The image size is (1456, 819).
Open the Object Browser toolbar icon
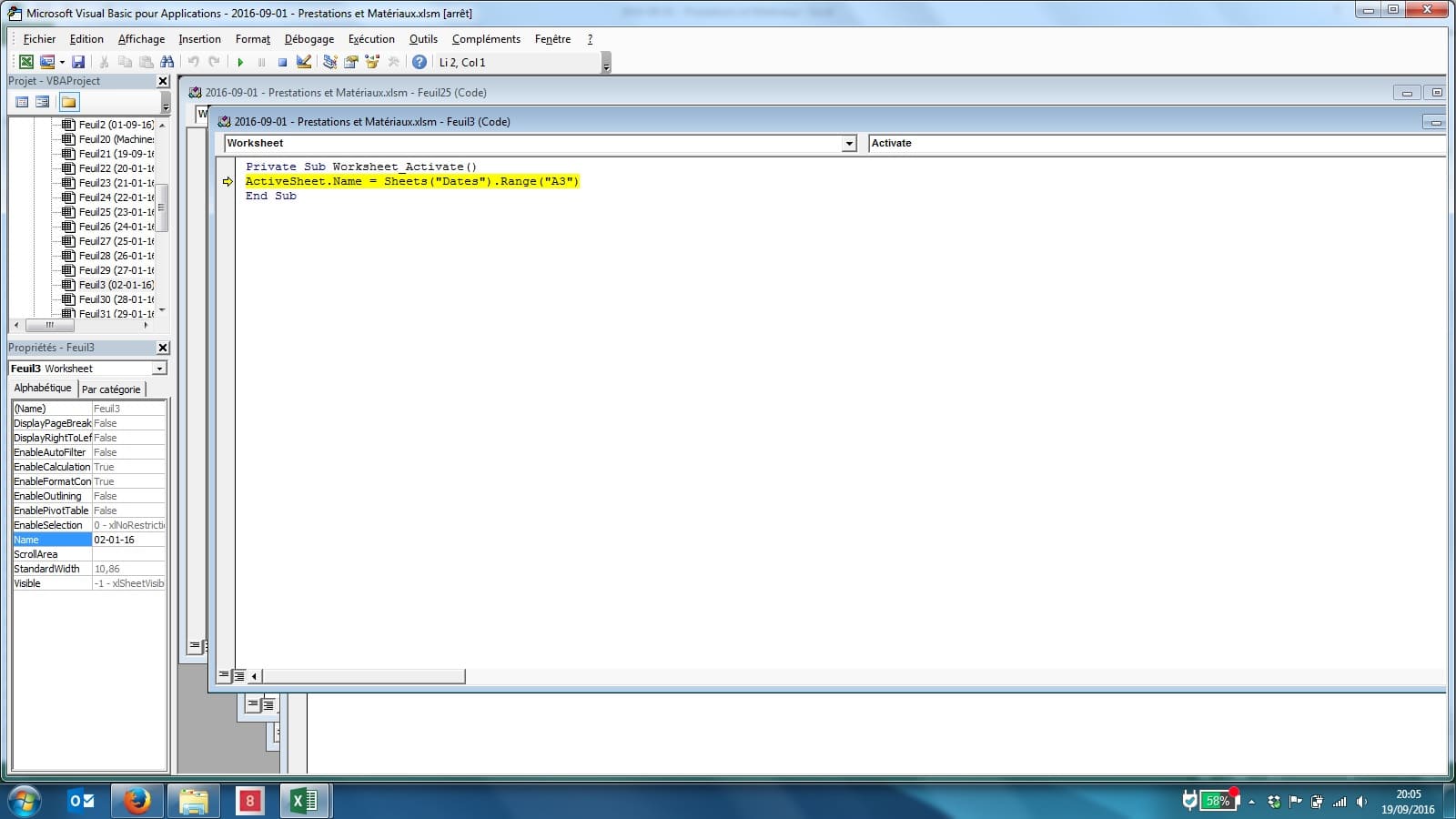click(x=371, y=62)
